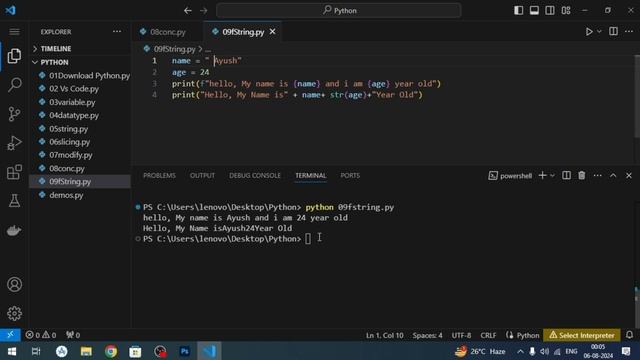Change indentation via Spaces: 4
Viewport: 640px width, 360px height.
point(427,335)
